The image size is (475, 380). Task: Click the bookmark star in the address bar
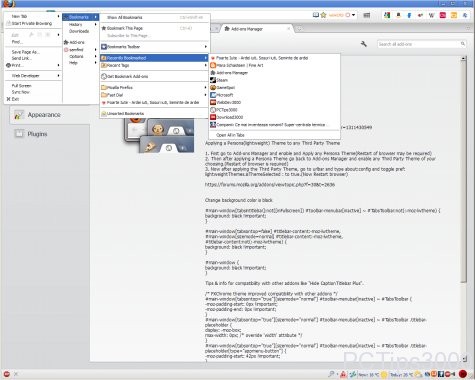tap(323, 15)
